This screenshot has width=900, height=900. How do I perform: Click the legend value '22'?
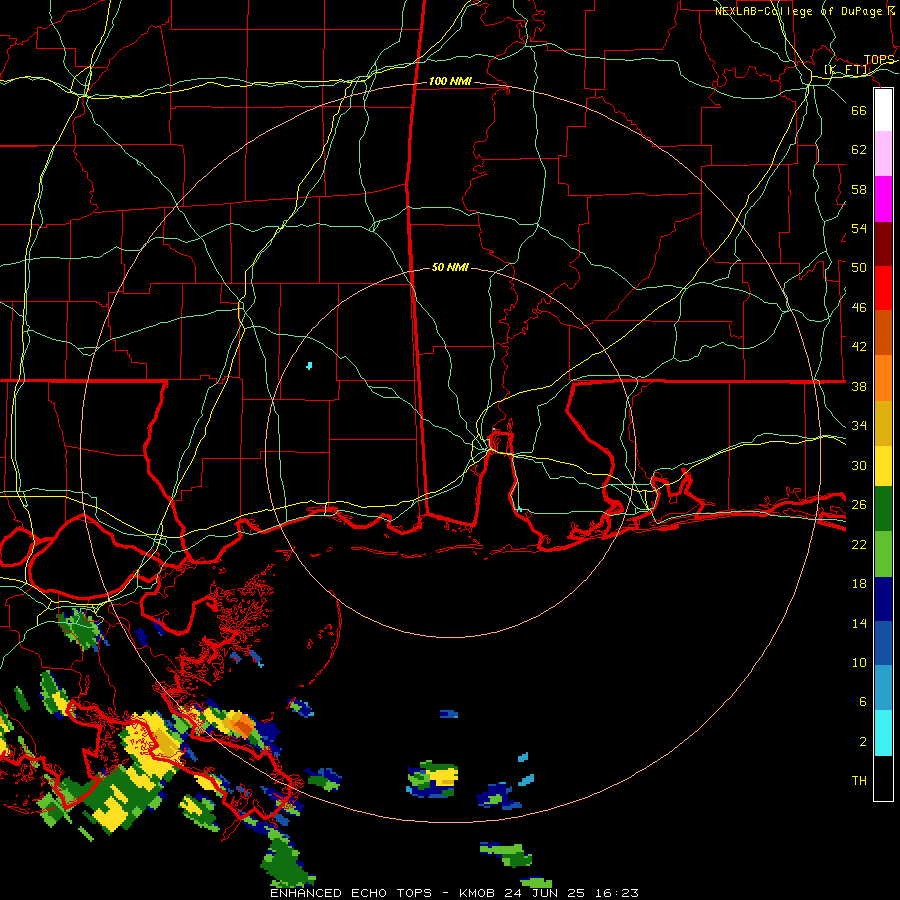coord(859,545)
